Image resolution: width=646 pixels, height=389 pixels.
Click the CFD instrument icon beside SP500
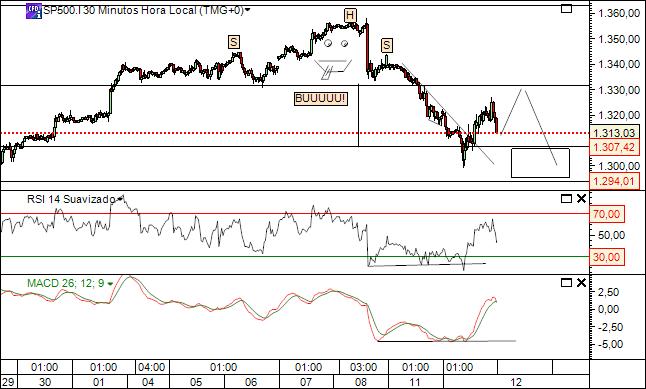[34, 11]
